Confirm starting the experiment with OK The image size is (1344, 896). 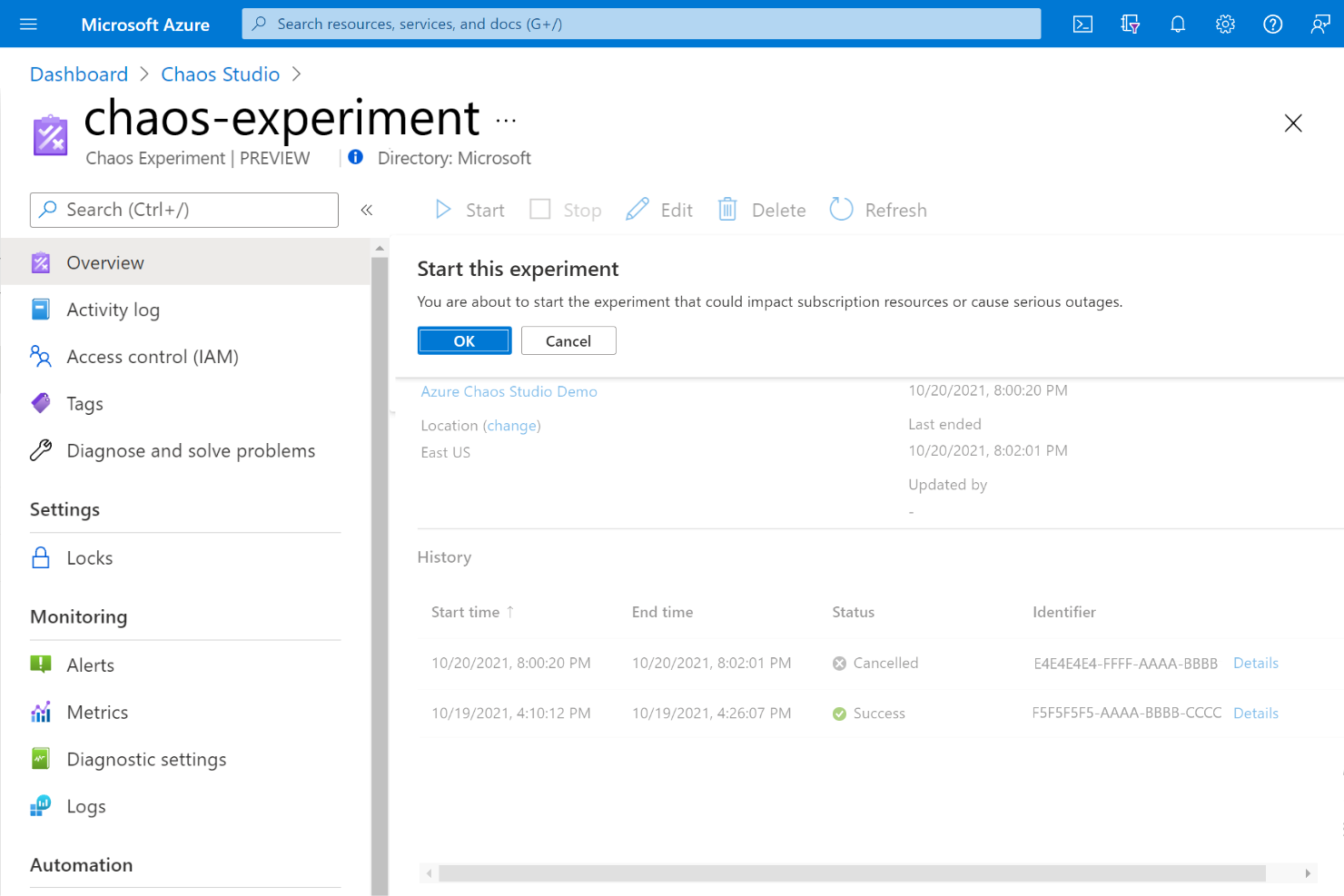pos(464,340)
